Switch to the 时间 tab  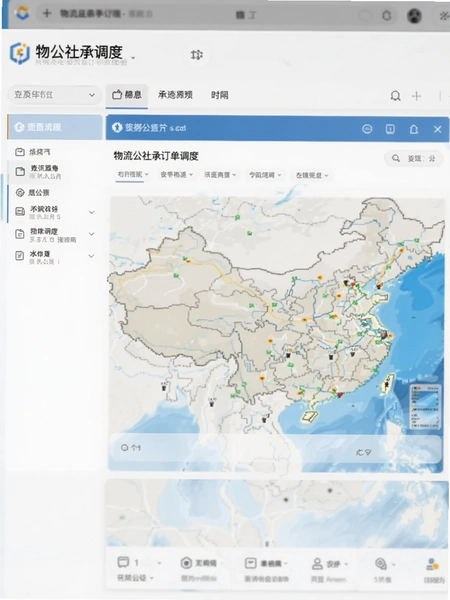[220, 95]
